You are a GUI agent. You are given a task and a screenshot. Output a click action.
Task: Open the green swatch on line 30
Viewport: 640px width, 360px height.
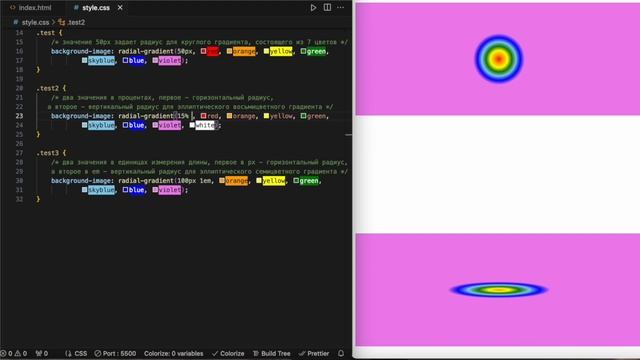pyautogui.click(x=296, y=180)
